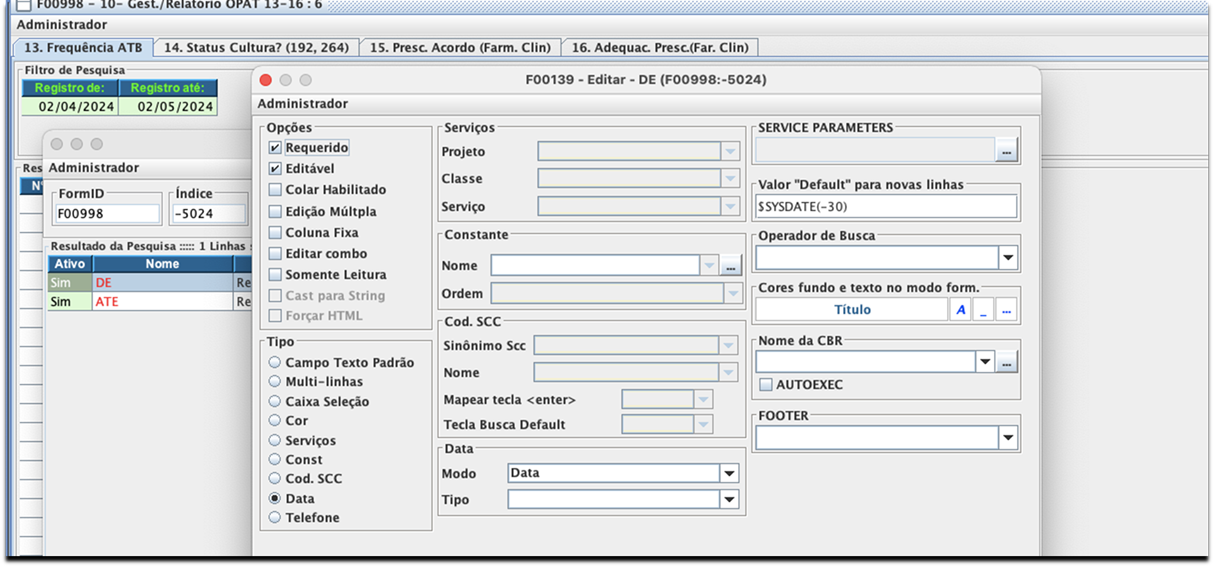Viewport: 1214px width, 567px height.
Task: Select the Serviços type radio button
Action: (275, 441)
